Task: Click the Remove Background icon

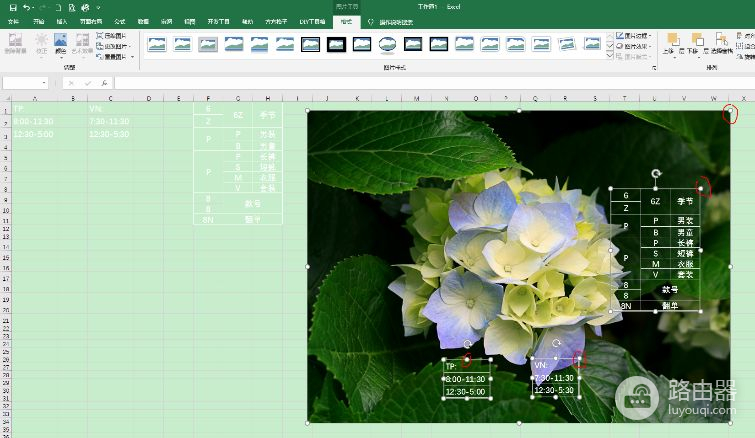Action: [15, 42]
